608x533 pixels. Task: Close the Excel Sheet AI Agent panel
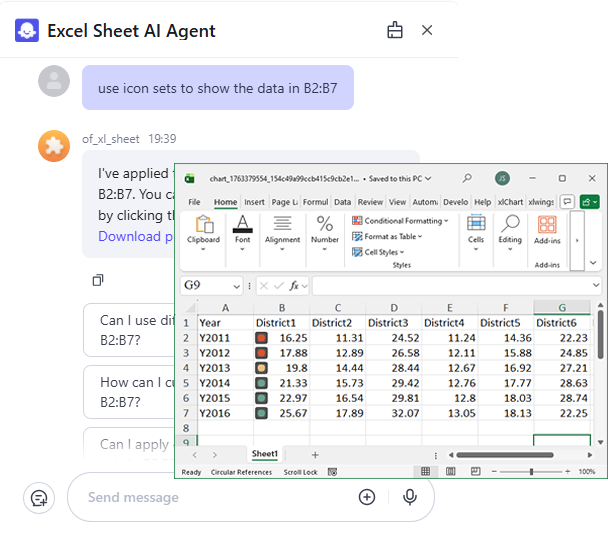(427, 30)
